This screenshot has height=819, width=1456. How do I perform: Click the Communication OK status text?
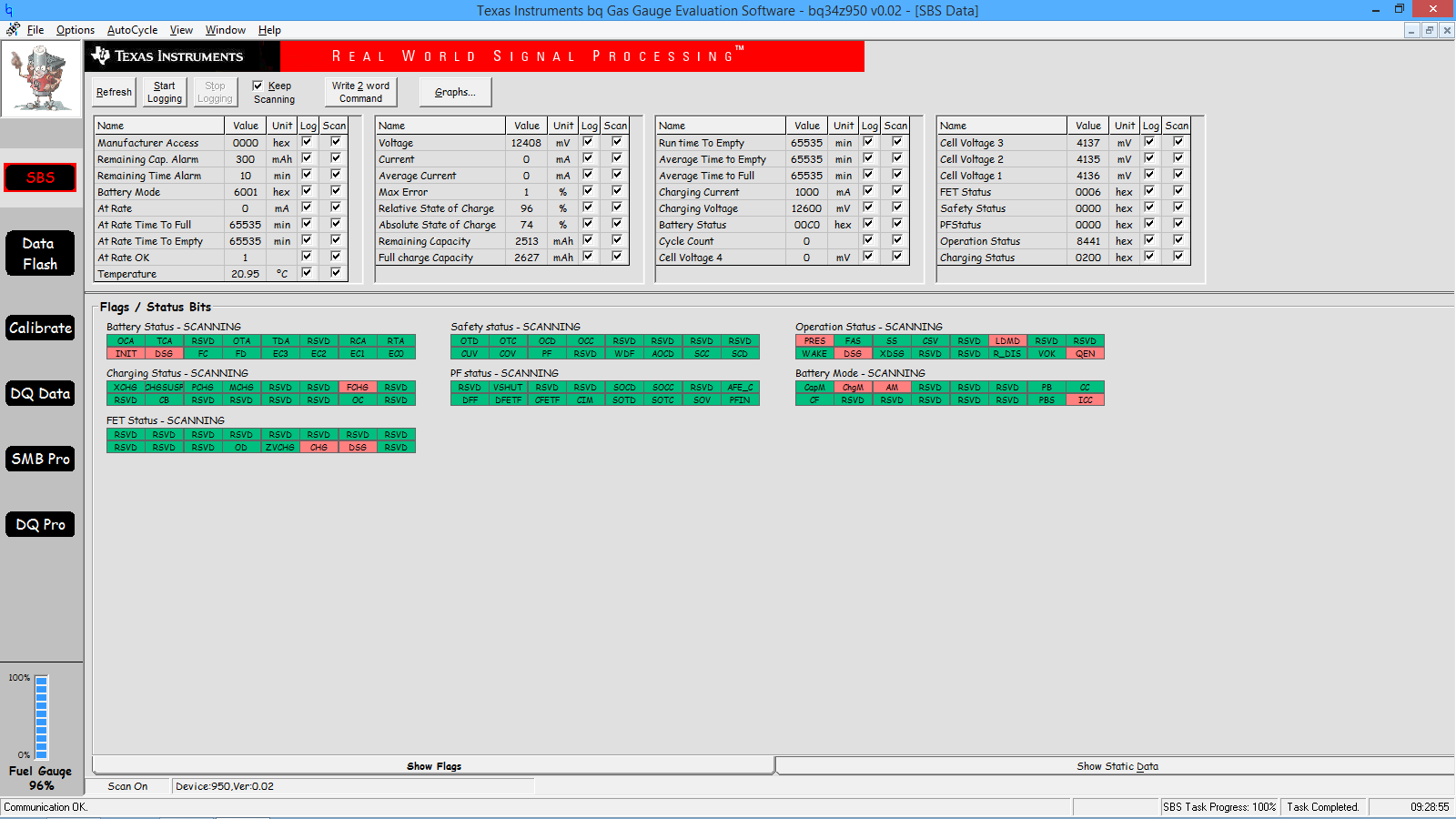click(x=45, y=807)
